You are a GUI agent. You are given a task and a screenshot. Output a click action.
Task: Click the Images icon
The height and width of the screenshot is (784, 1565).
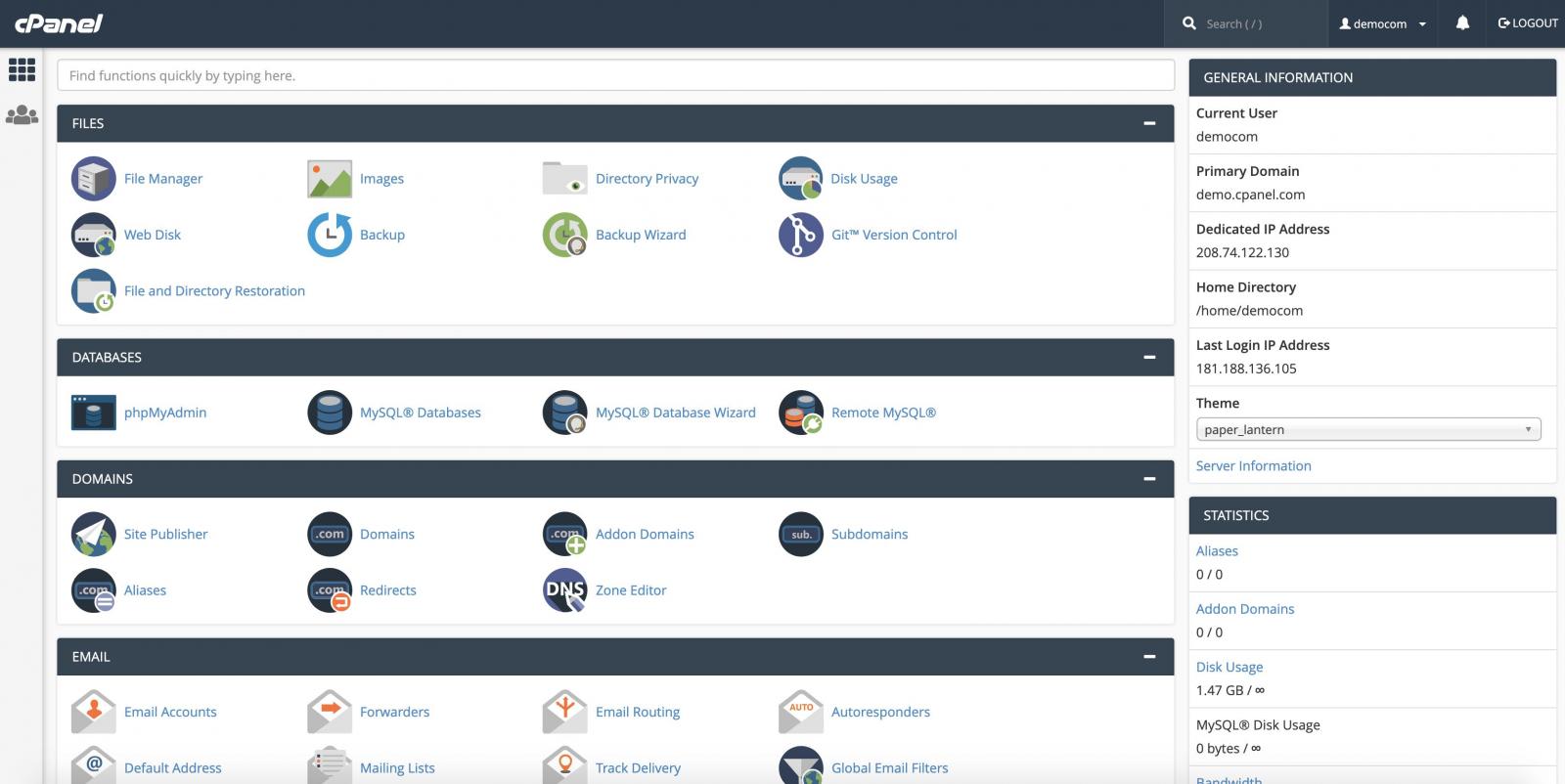(x=330, y=179)
